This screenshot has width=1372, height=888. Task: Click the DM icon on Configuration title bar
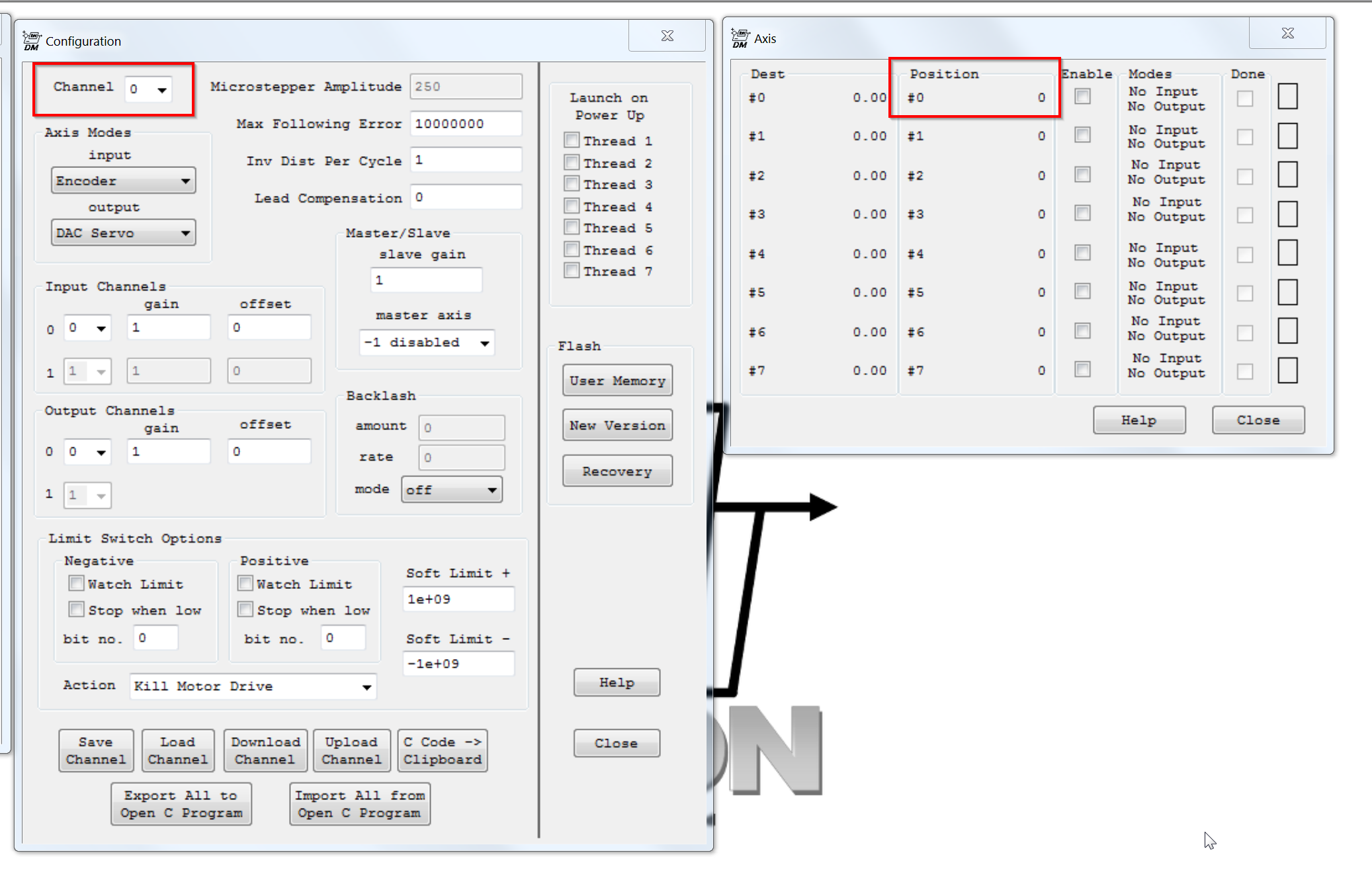point(30,40)
